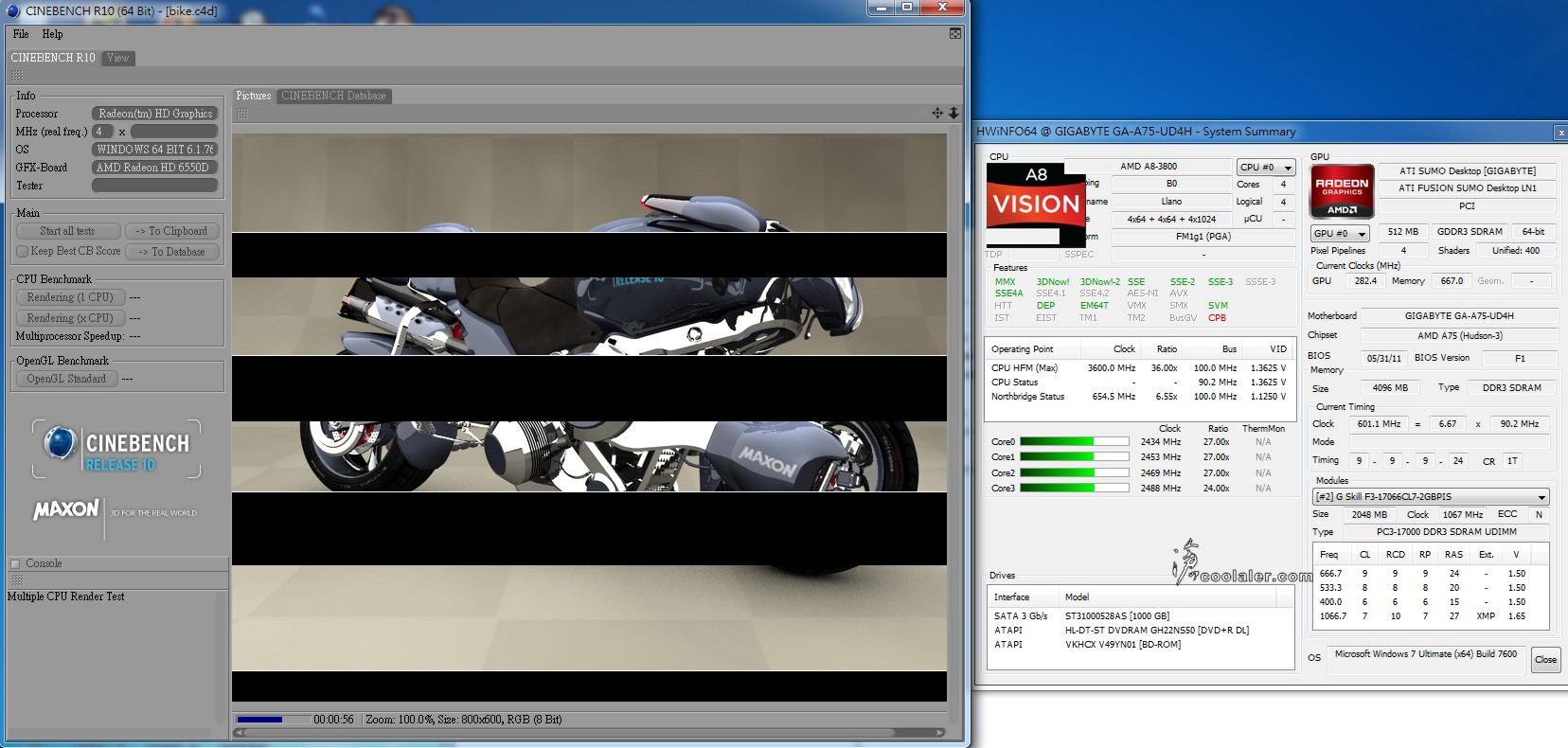The height and width of the screenshot is (748, 1568).
Task: Click the Northbridge Status row
Action: click(x=1139, y=396)
